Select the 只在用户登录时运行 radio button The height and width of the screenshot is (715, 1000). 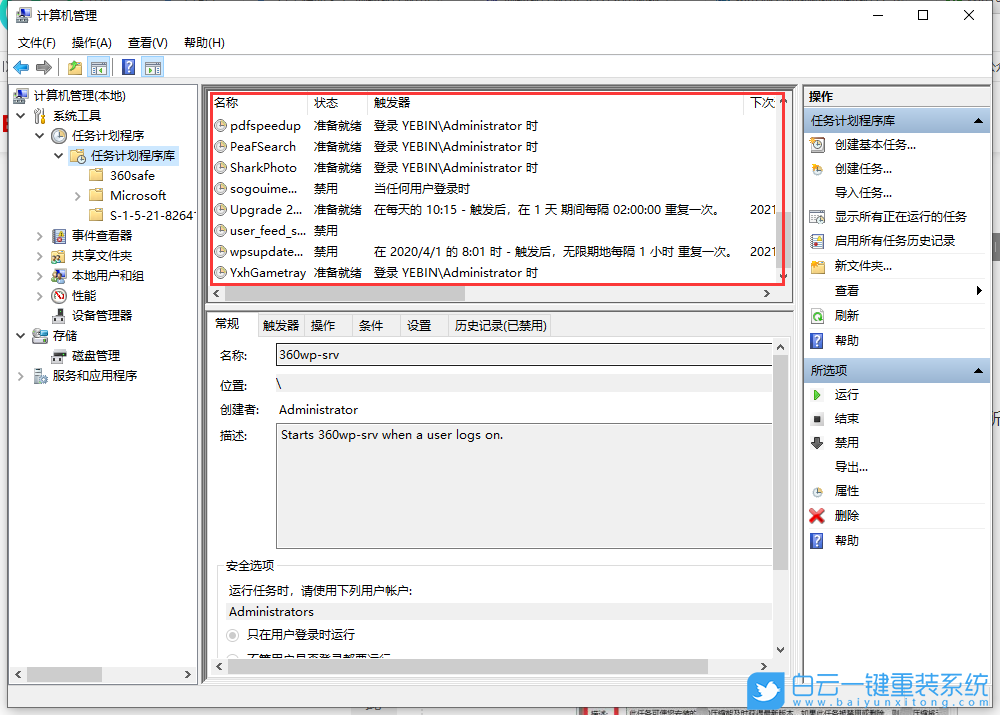(230, 634)
